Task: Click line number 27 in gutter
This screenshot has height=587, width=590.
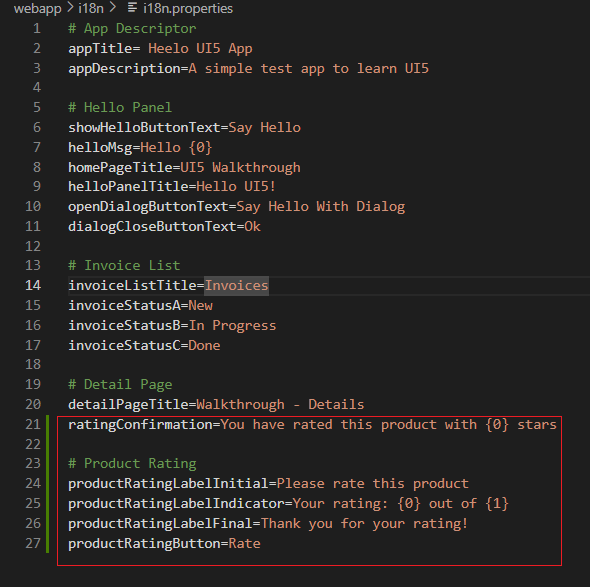Action: click(33, 543)
